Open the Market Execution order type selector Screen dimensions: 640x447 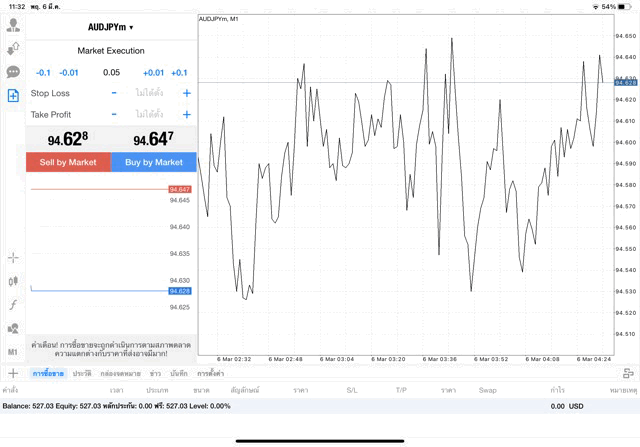tap(111, 50)
